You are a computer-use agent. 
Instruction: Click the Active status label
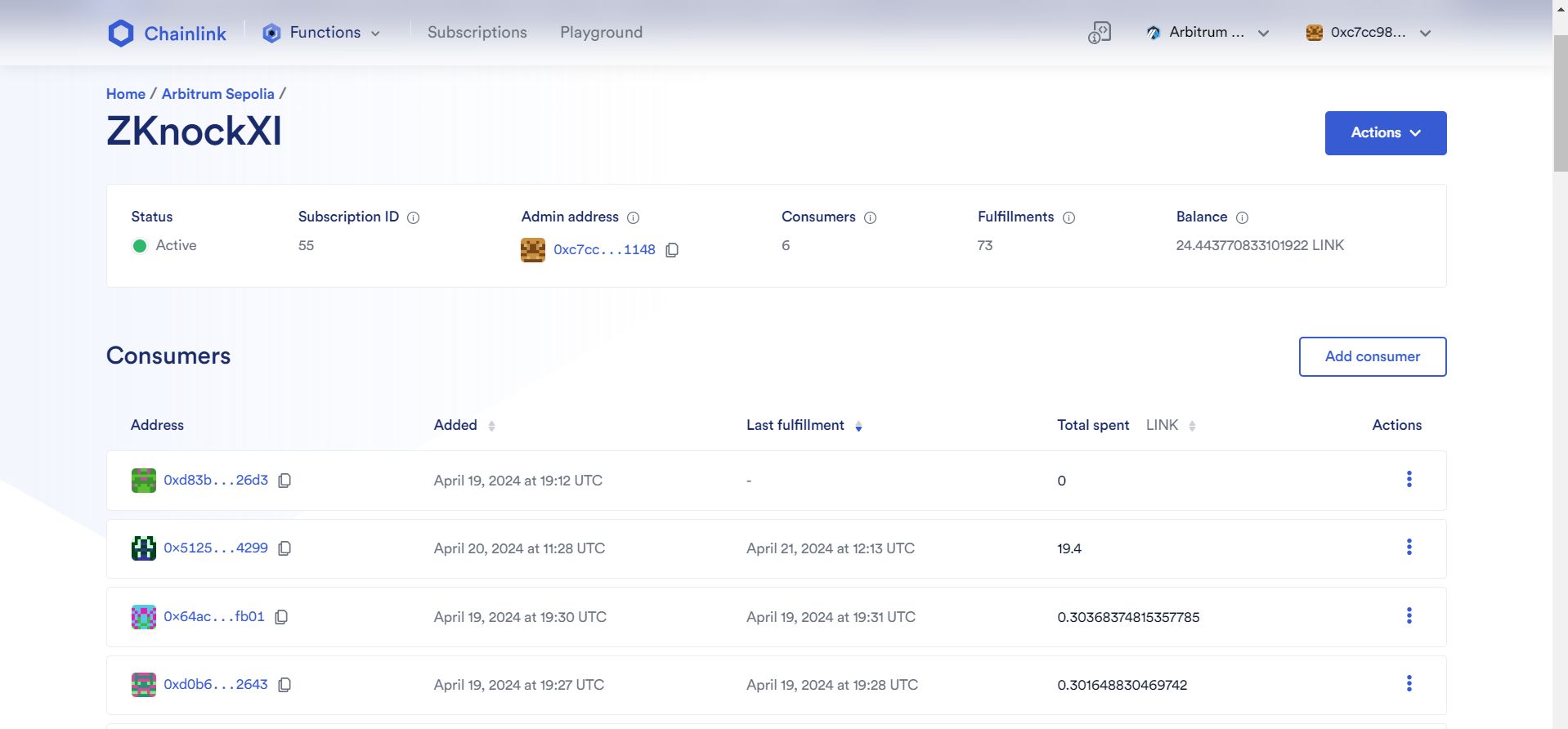point(176,245)
